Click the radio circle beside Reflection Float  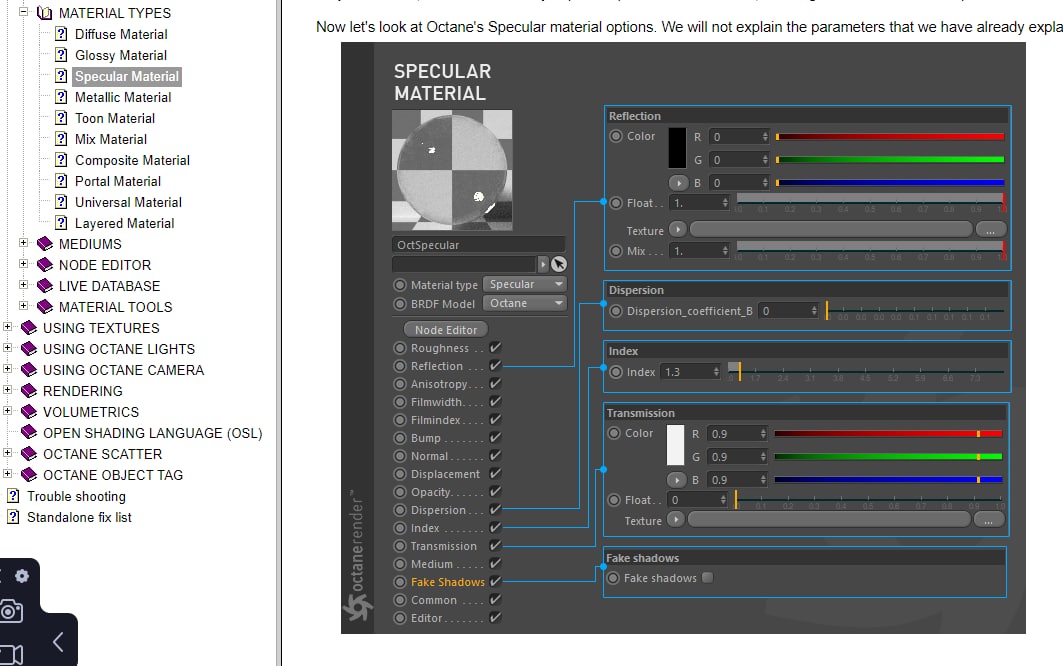(x=616, y=203)
